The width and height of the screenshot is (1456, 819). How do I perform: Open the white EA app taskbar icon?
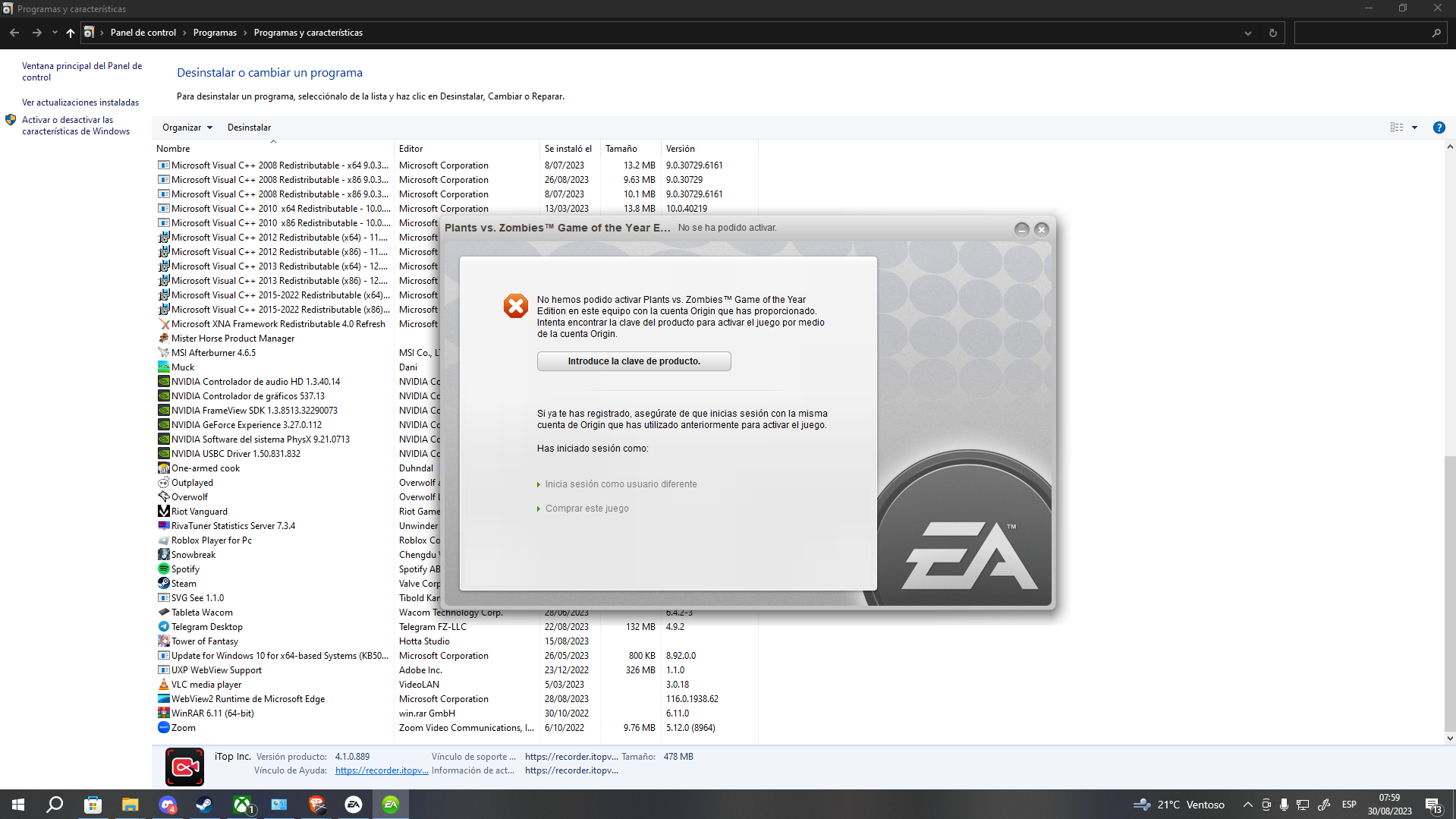tap(354, 805)
